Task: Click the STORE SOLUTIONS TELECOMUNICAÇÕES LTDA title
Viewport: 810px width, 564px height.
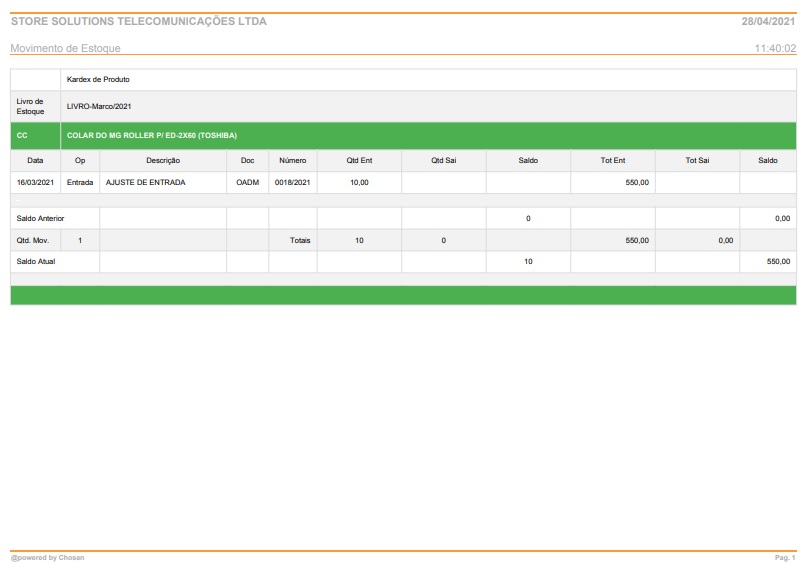Action: coord(139,22)
